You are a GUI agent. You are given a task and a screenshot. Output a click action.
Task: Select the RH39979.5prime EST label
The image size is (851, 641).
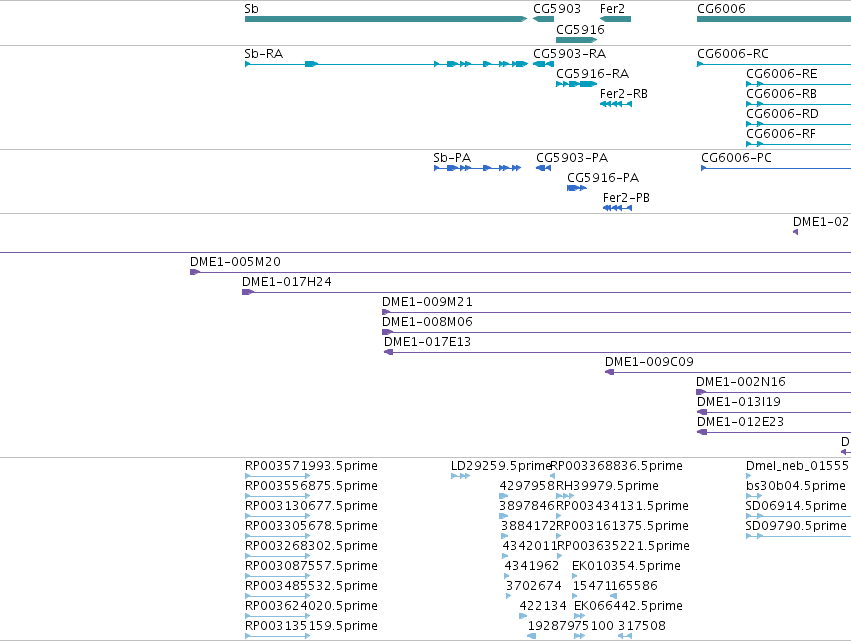607,486
